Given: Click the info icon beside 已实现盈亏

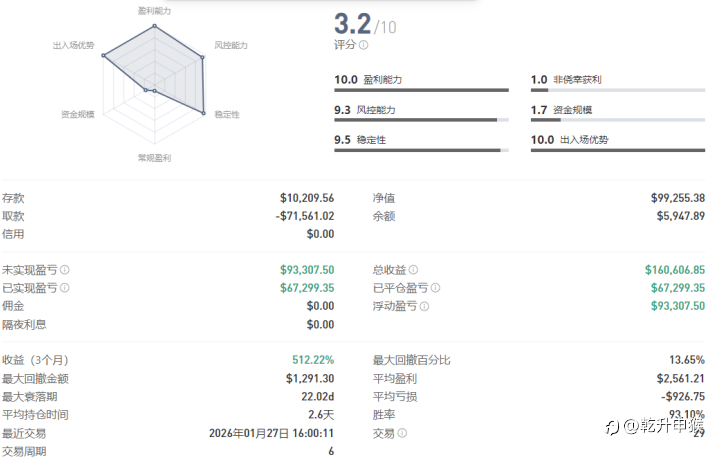Looking at the screenshot, I should point(65,288).
